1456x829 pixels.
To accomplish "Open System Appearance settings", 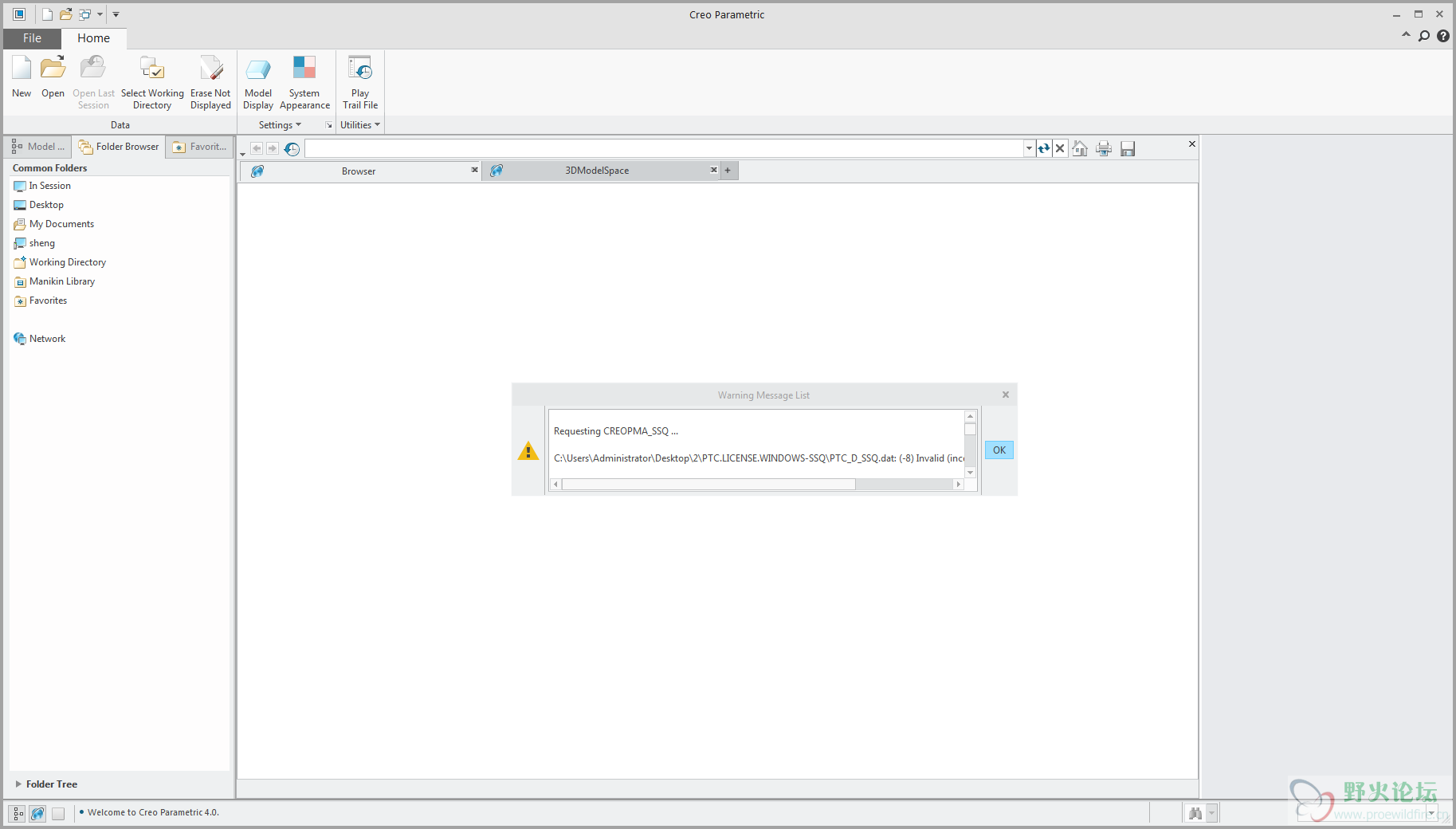I will (x=304, y=82).
